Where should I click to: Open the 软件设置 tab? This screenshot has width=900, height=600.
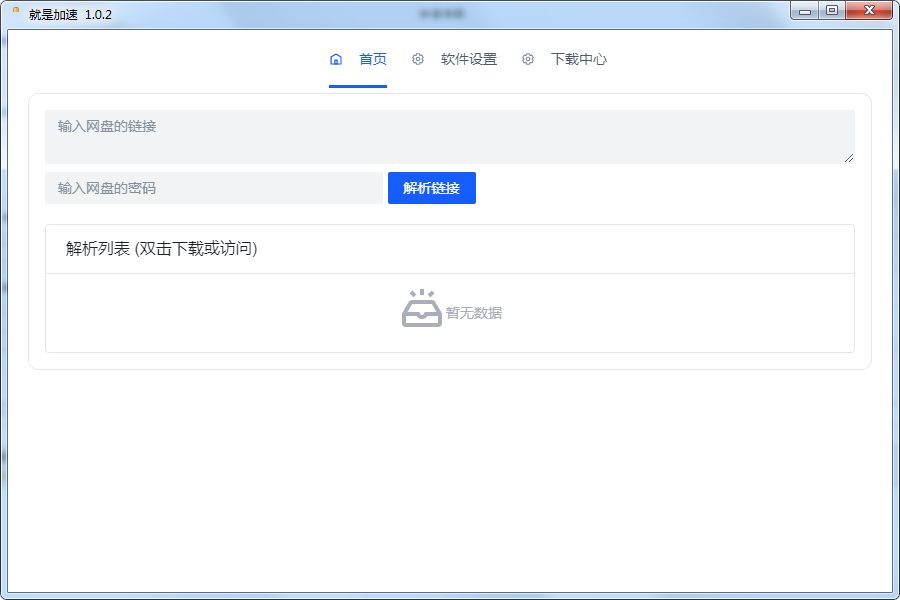pyautogui.click(x=468, y=59)
